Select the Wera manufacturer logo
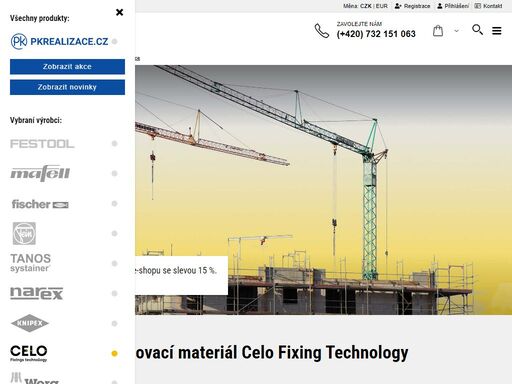The width and height of the screenshot is (512, 384). [x=35, y=378]
